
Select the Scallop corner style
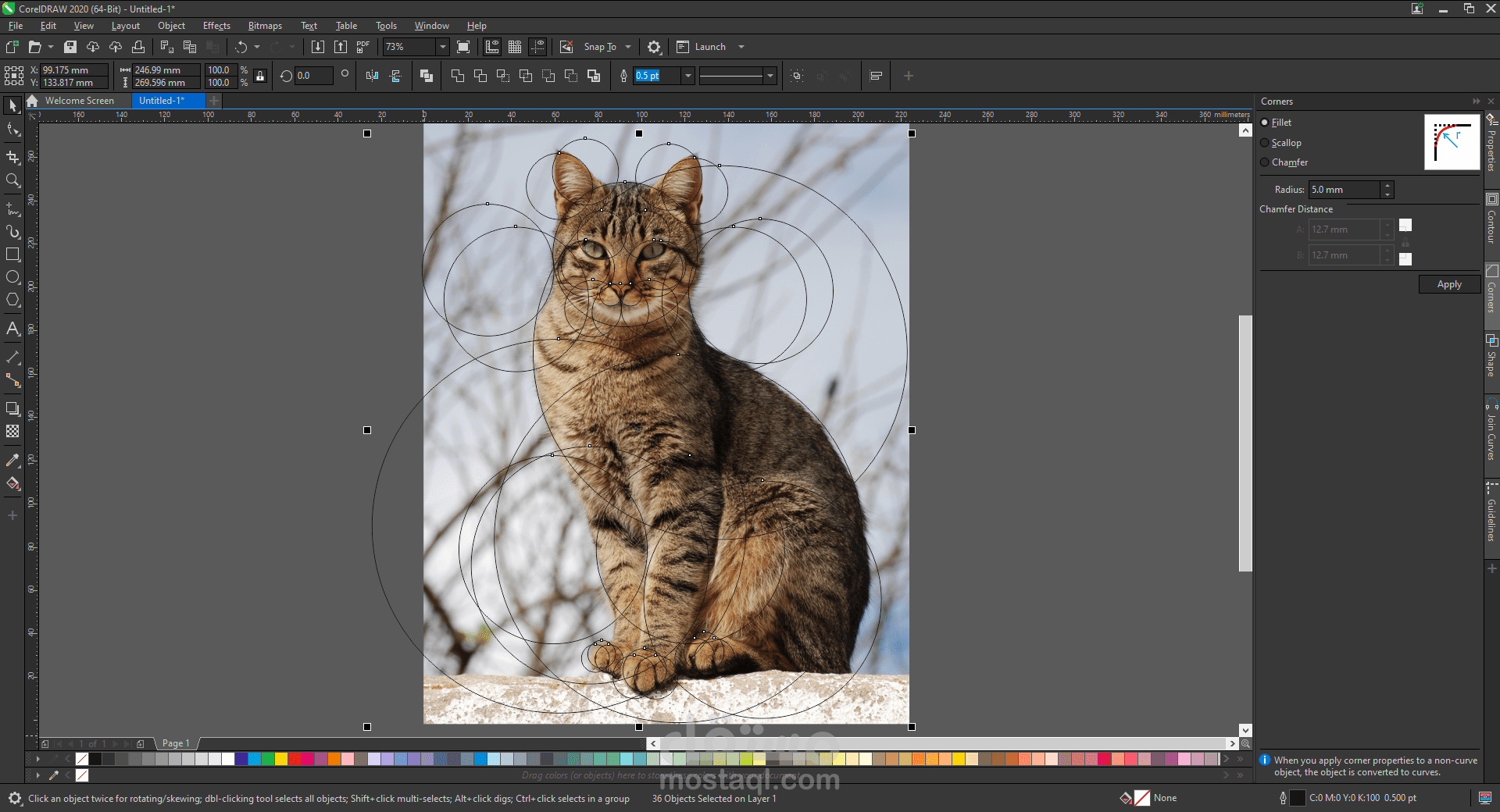[1265, 142]
